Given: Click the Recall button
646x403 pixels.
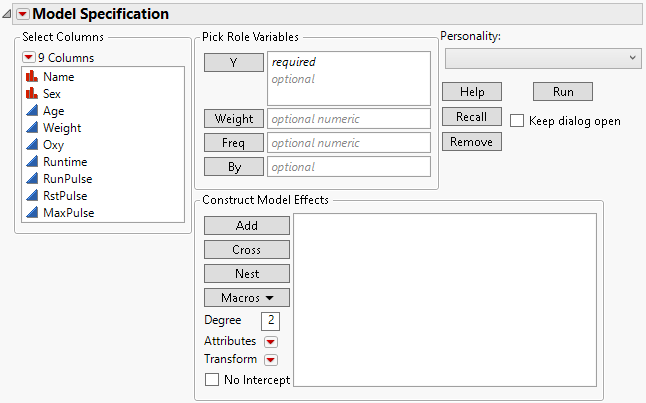Looking at the screenshot, I should coord(471,116).
